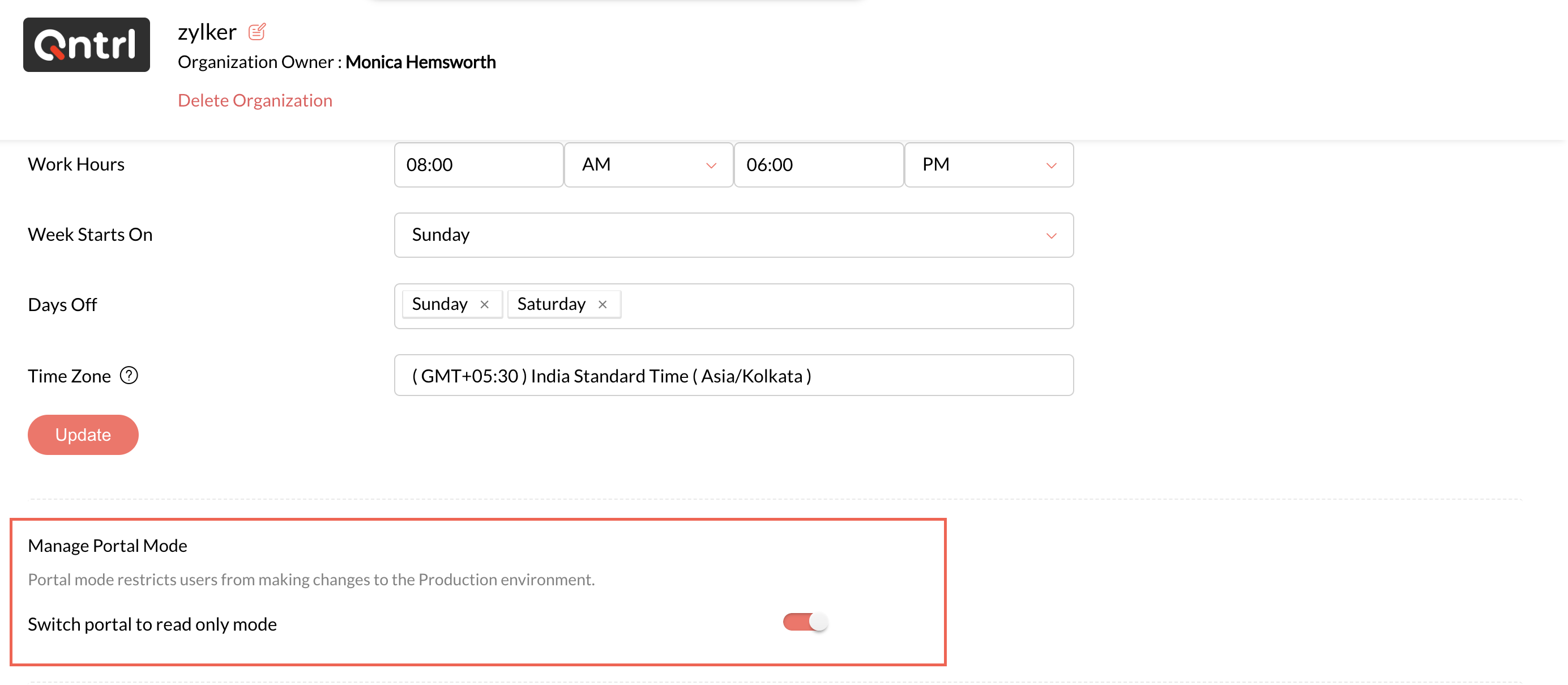Click the zylker organization name
This screenshot has height=685, width=1568.
pos(207,32)
